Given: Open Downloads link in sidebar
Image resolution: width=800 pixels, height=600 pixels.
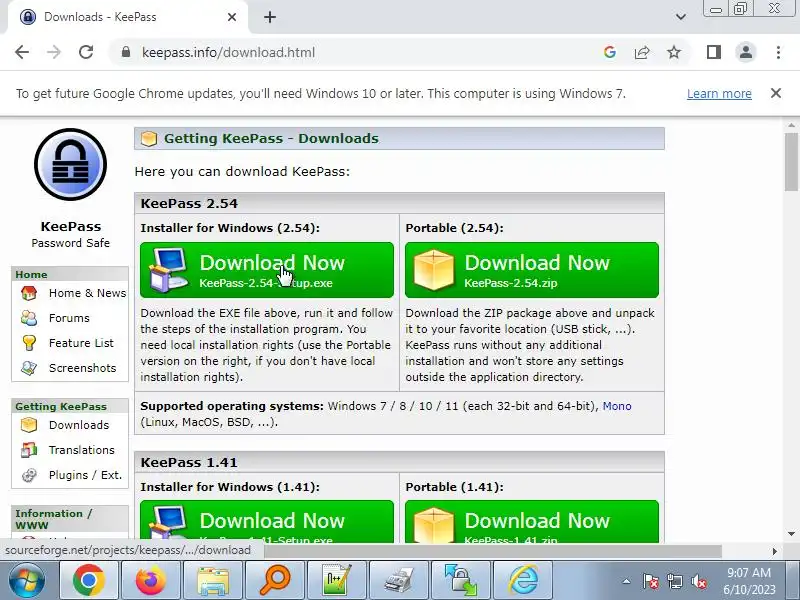Looking at the screenshot, I should 79,425.
